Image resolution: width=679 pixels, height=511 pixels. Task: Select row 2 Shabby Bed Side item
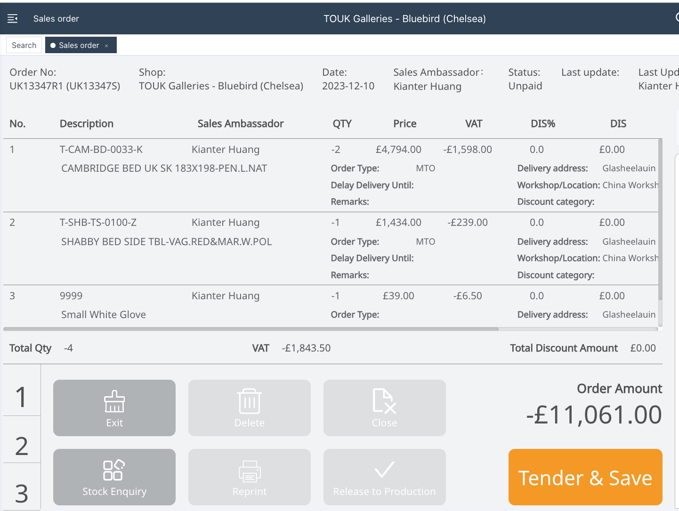click(166, 241)
